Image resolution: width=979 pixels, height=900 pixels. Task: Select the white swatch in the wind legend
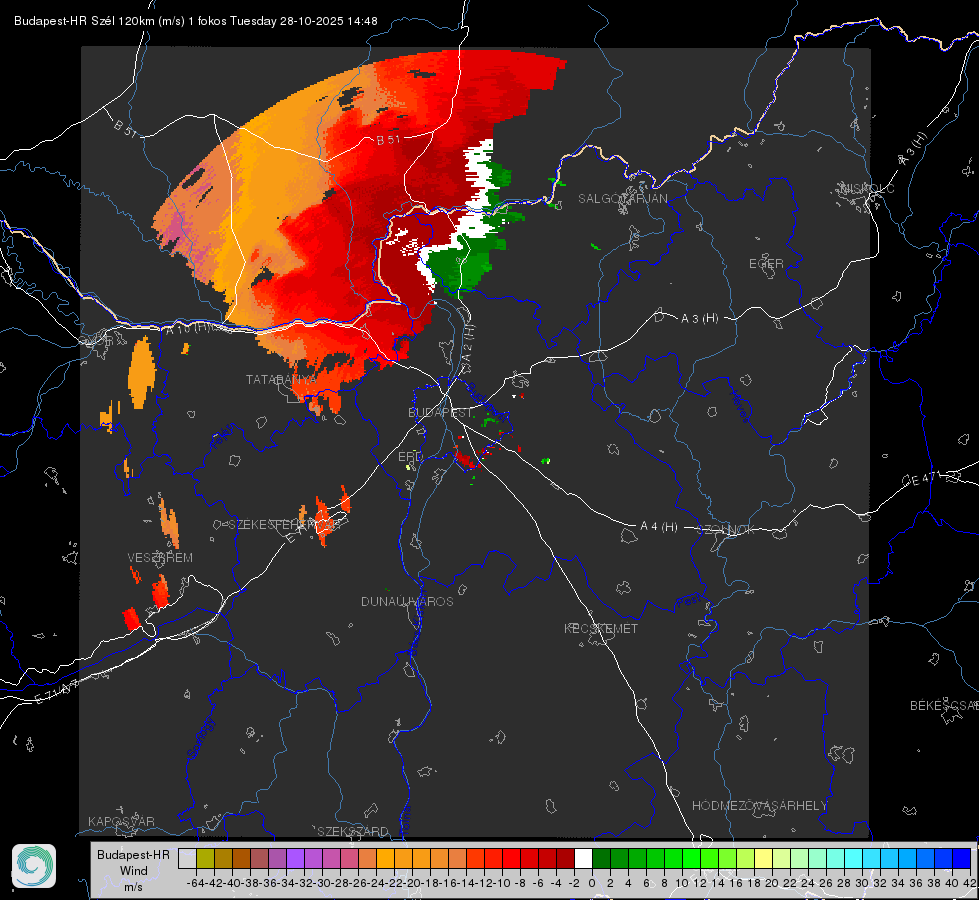[x=583, y=858]
